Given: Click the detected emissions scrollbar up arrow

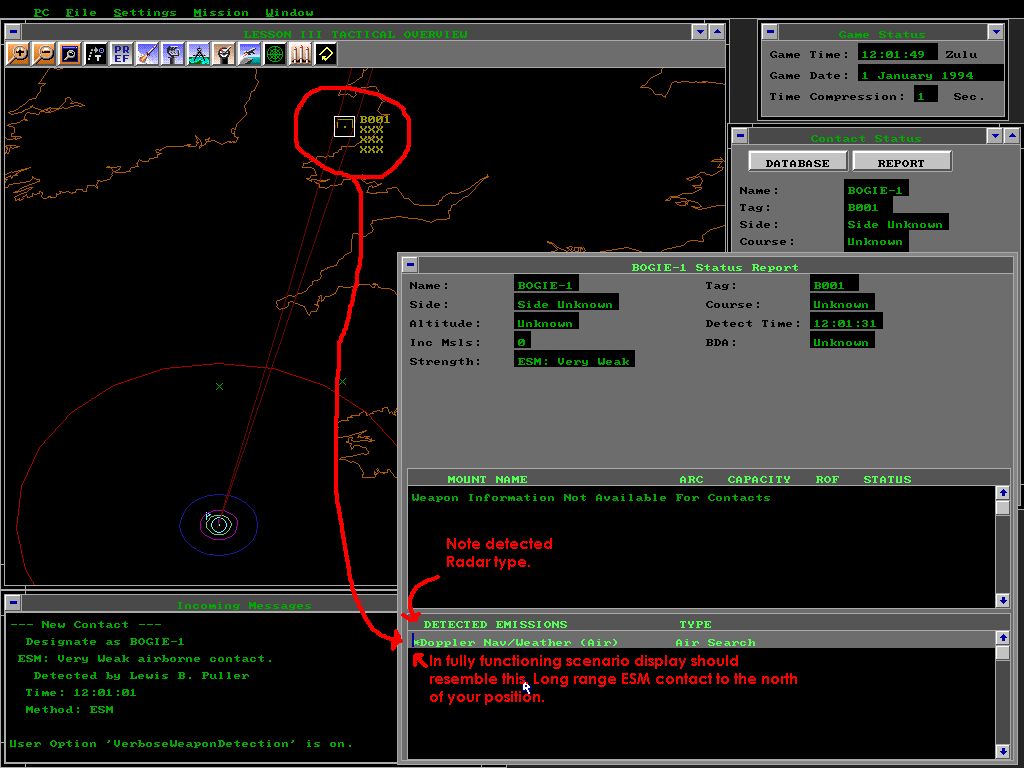Looking at the screenshot, I should (1003, 638).
